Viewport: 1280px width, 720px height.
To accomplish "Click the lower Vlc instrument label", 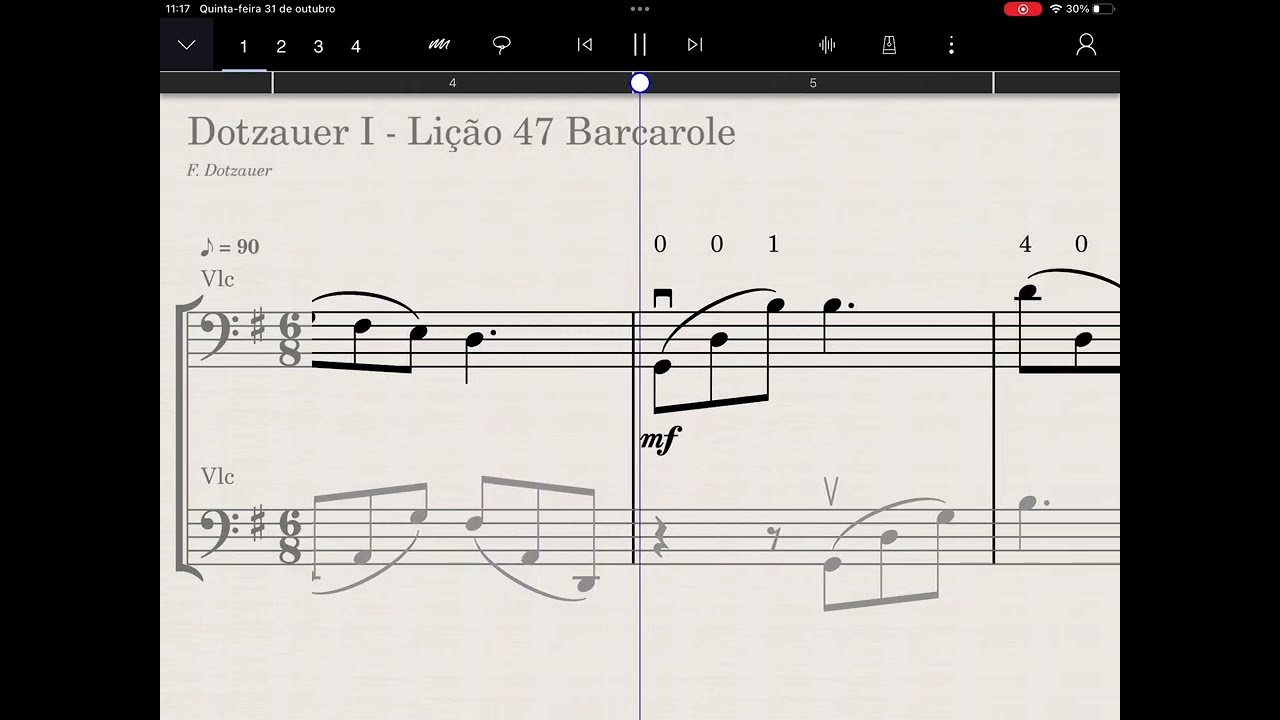I will [217, 477].
